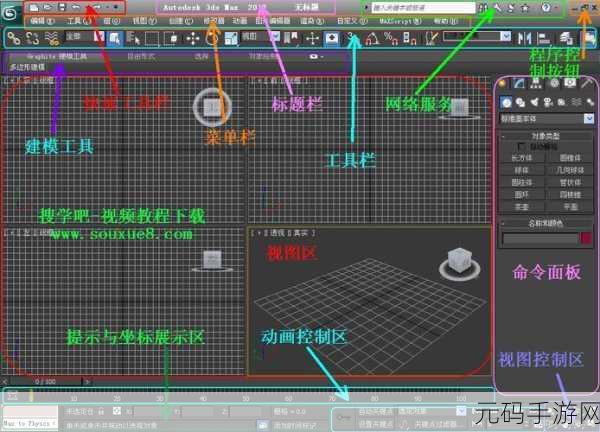Click the Select and Link tool
The height and width of the screenshot is (432, 600).
(14, 38)
